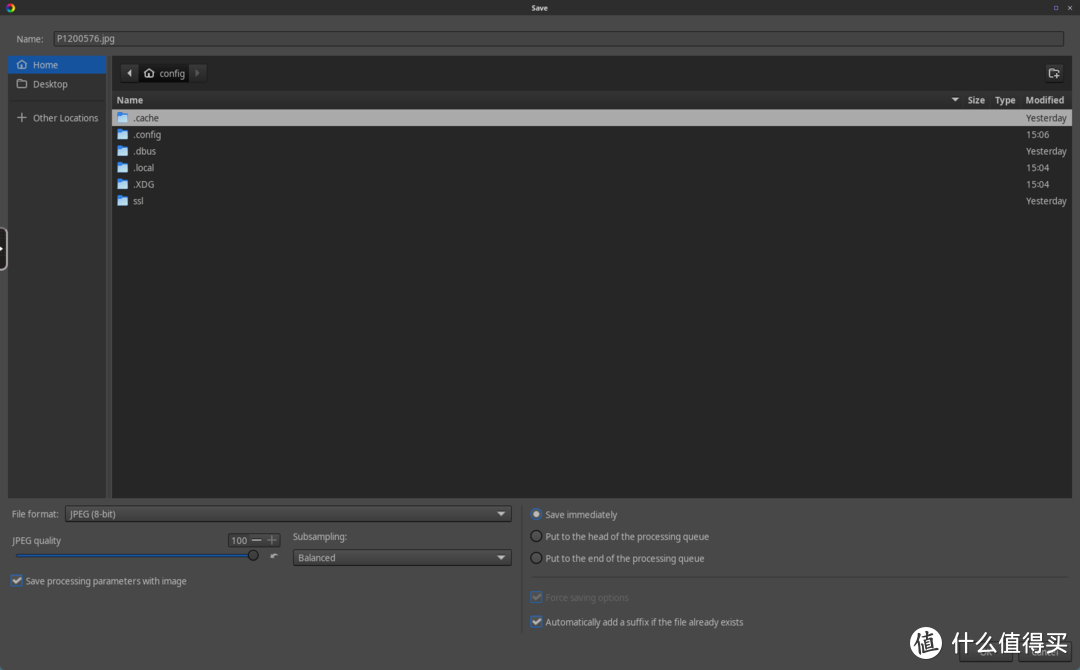The height and width of the screenshot is (670, 1080).
Task: Reset JPEG quality with the undo arrow
Action: (x=274, y=556)
